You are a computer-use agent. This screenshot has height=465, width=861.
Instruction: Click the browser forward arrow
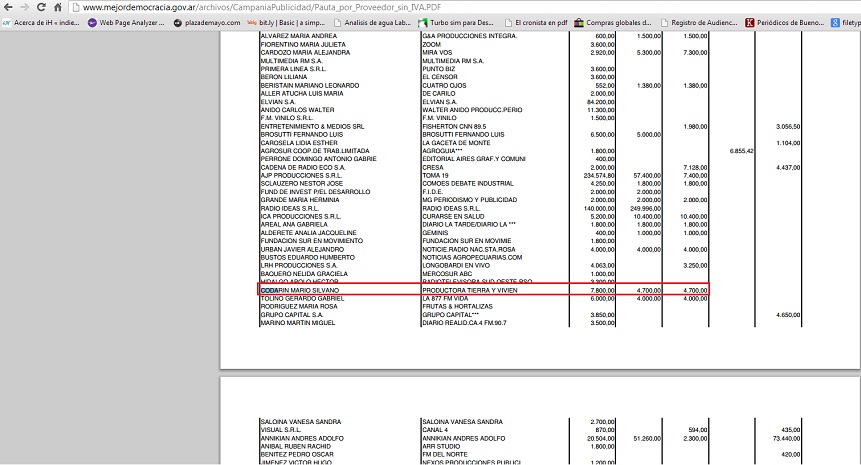(24, 7)
